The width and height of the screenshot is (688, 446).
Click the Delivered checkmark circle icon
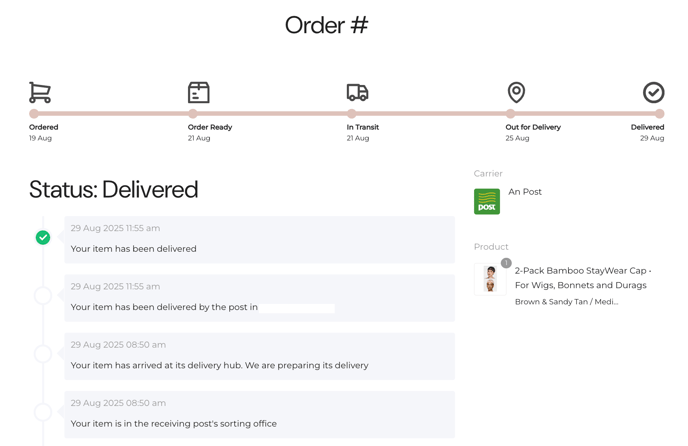[x=654, y=93]
